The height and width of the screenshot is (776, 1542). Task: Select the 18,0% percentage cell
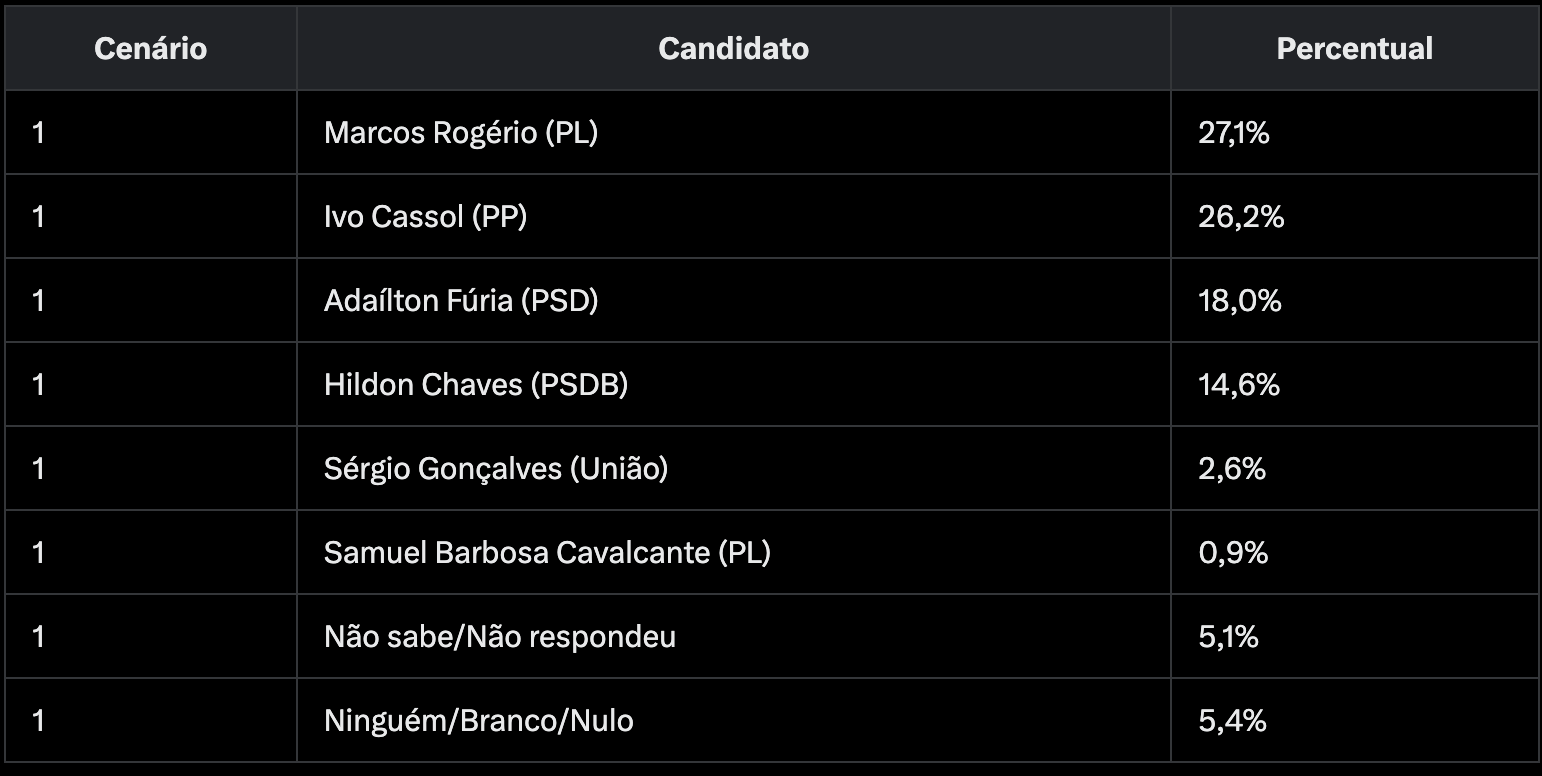coord(1240,301)
